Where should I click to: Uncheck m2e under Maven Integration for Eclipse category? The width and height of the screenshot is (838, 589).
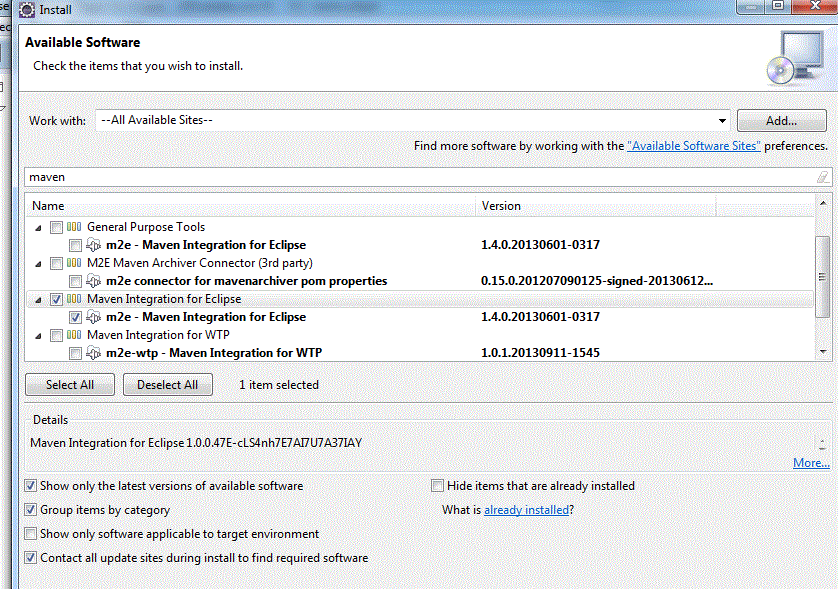pyautogui.click(x=75, y=317)
